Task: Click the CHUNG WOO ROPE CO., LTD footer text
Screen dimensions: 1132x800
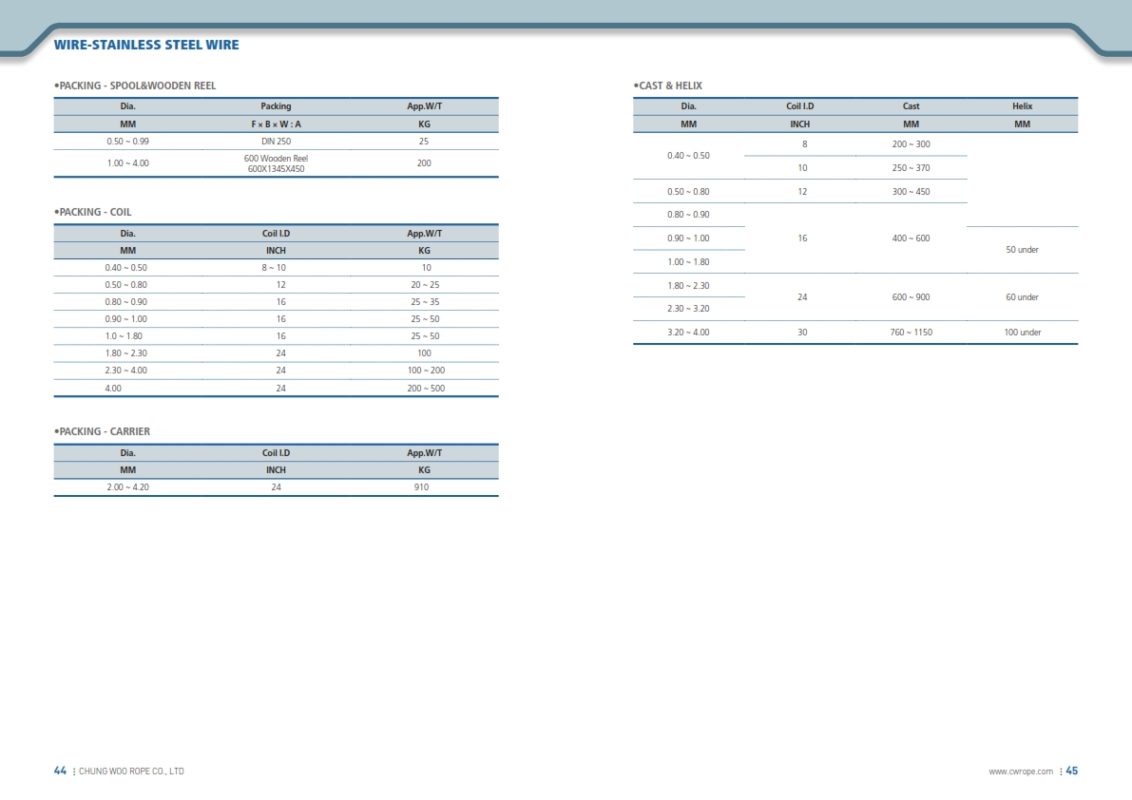Action: point(131,771)
